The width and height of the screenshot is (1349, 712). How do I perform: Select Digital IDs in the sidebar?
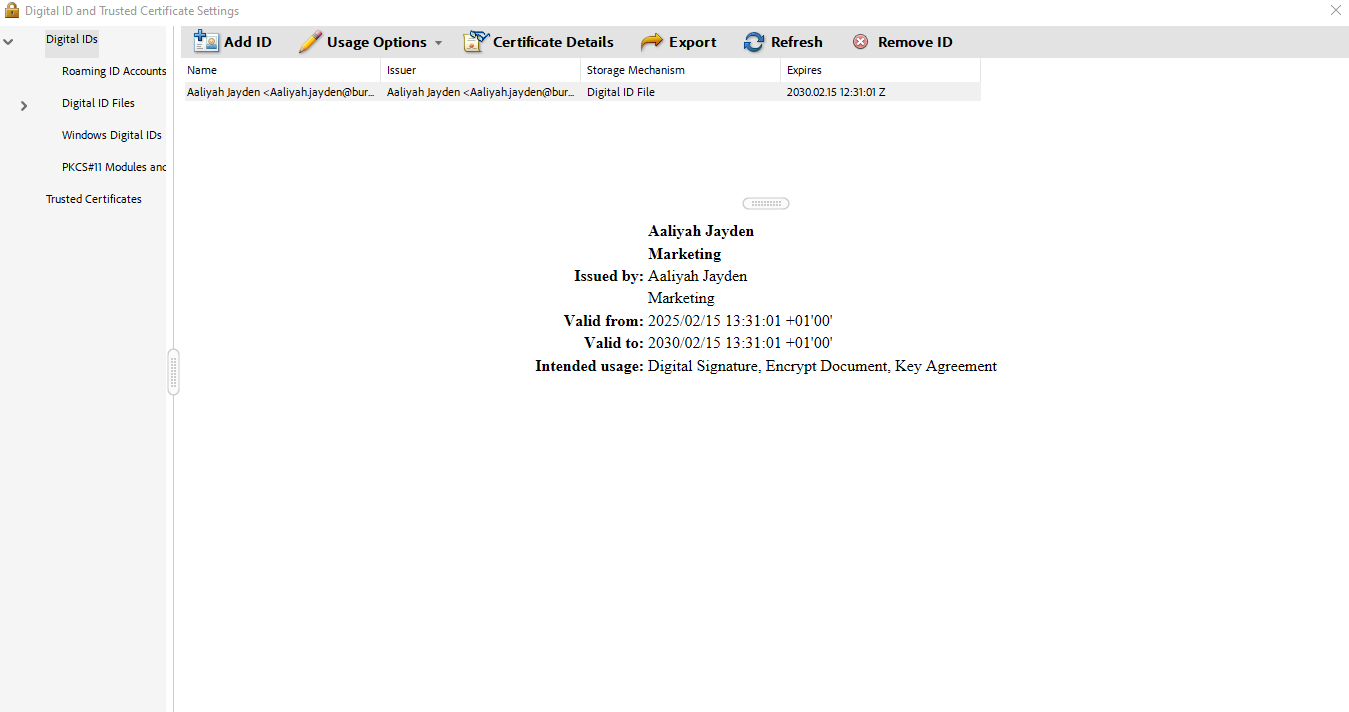(x=72, y=39)
